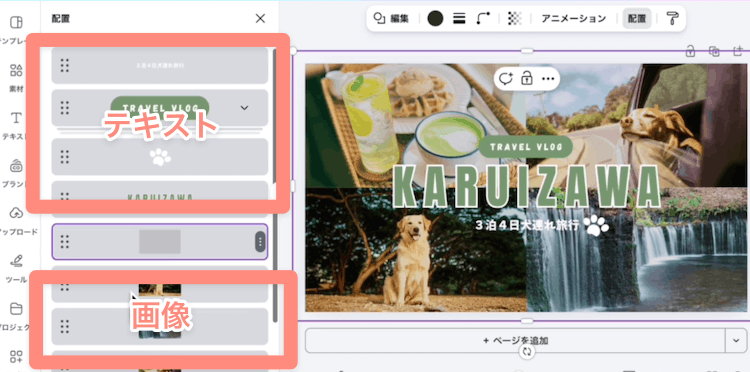
Task: Close the 配置 panel
Action: [260, 19]
